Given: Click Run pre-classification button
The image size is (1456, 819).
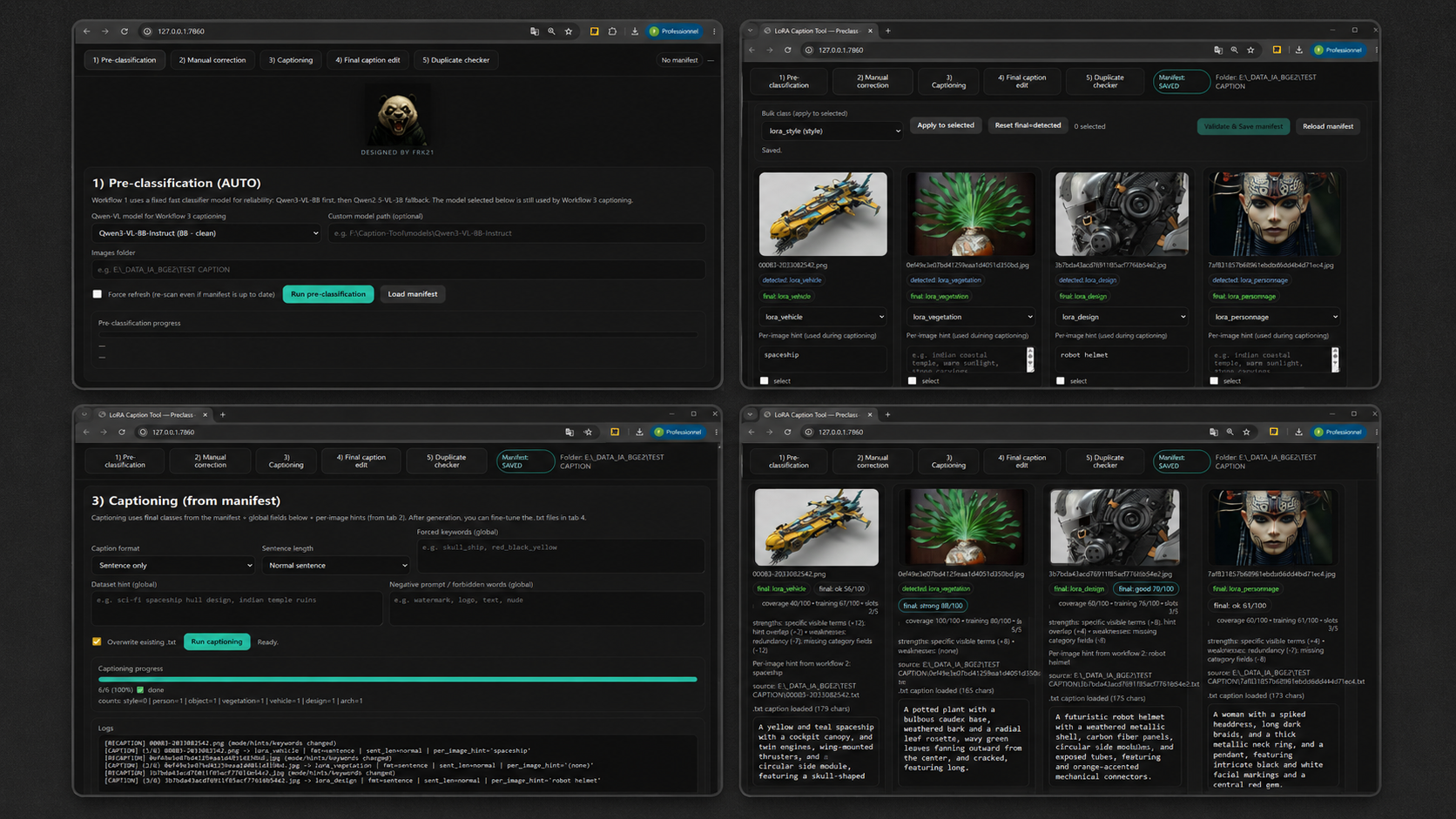Looking at the screenshot, I should coord(328,294).
